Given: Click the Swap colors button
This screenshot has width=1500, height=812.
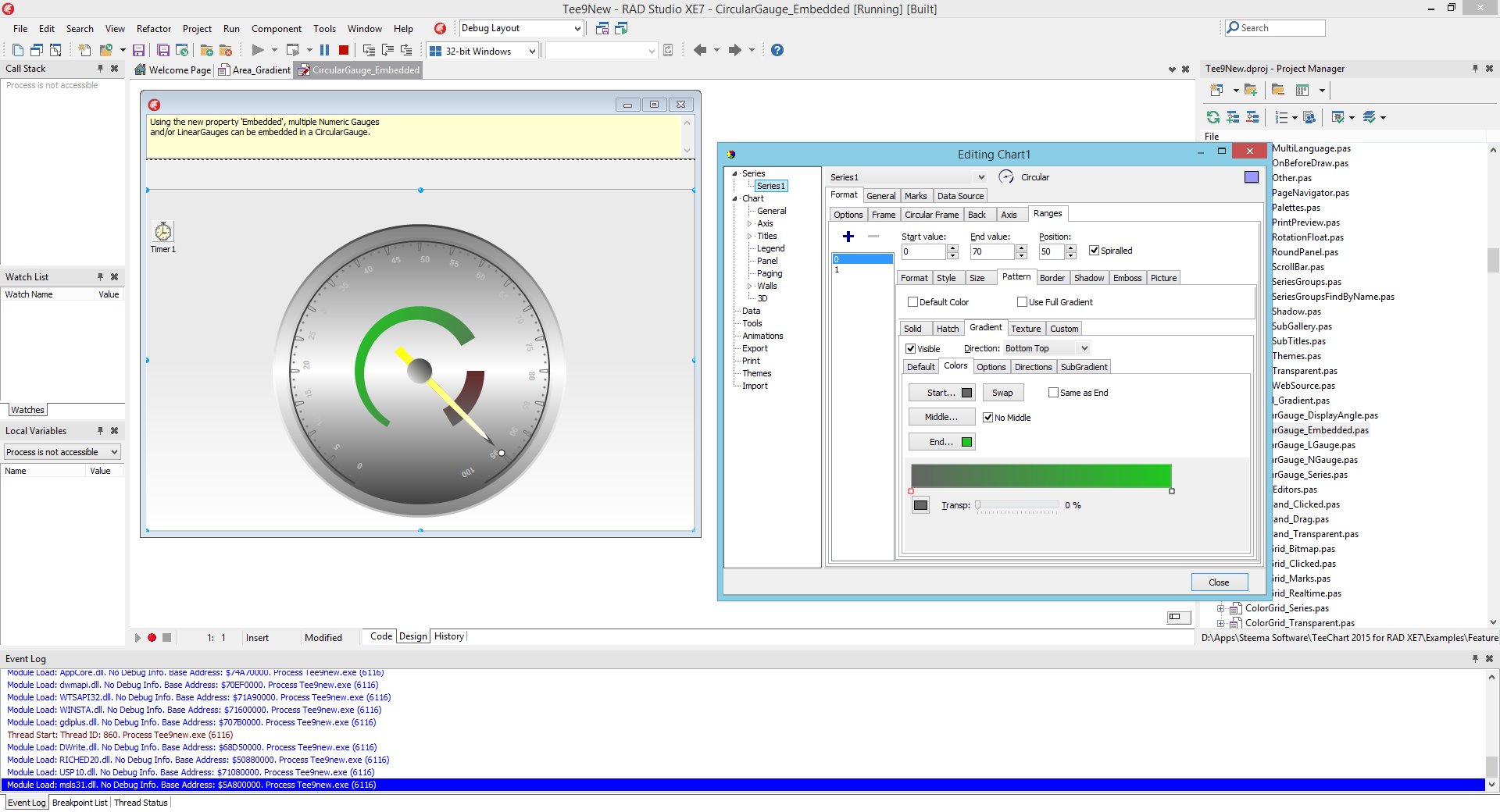Looking at the screenshot, I should click(1002, 393).
